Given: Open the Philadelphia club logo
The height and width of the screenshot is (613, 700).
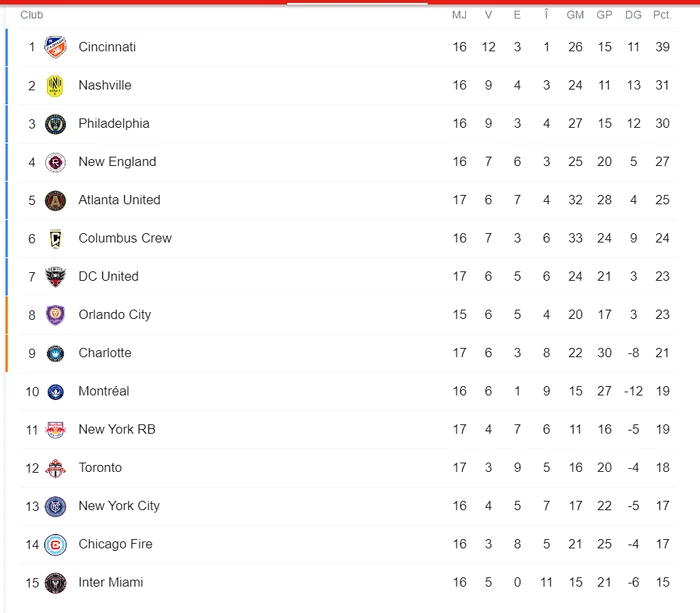Looking at the screenshot, I should [55, 124].
